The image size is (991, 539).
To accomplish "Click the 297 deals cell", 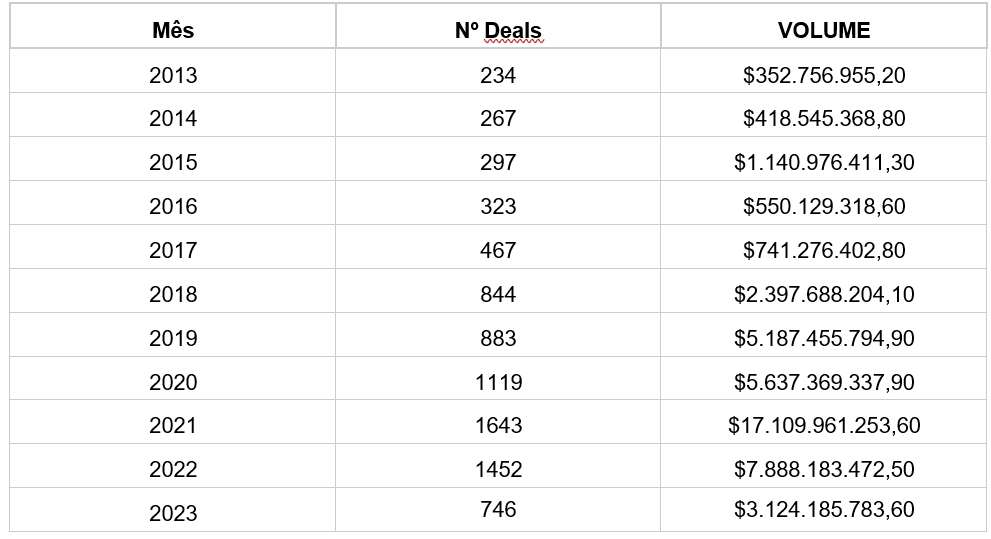I will coord(498,162).
